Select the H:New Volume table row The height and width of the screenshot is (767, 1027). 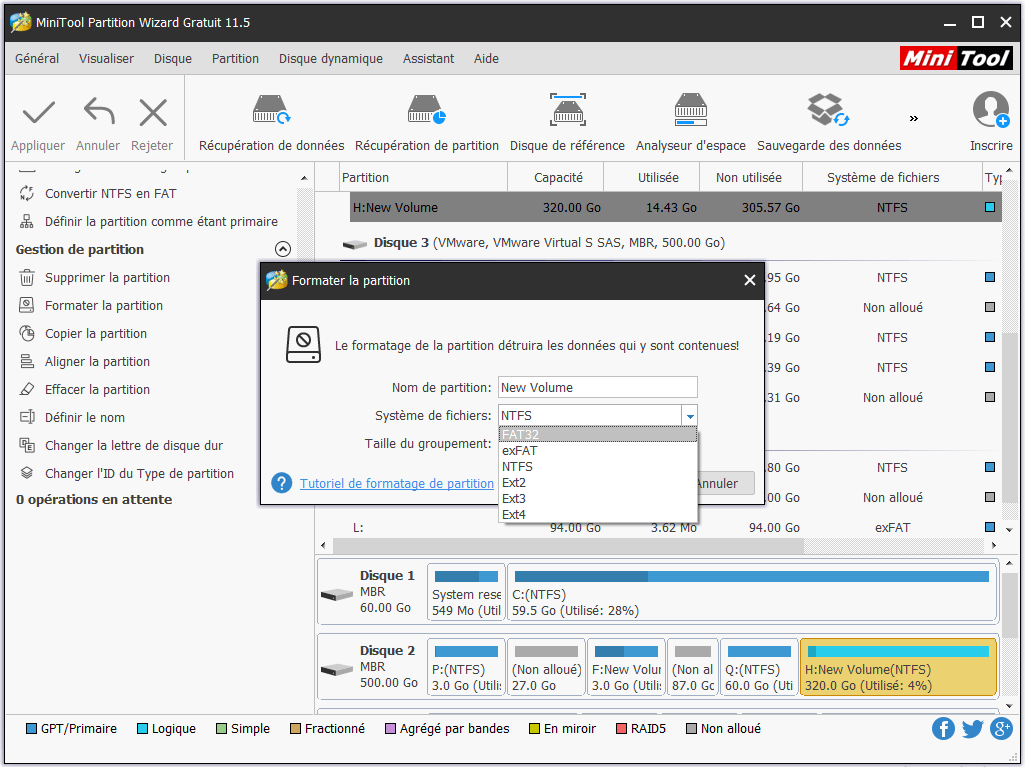(675, 208)
